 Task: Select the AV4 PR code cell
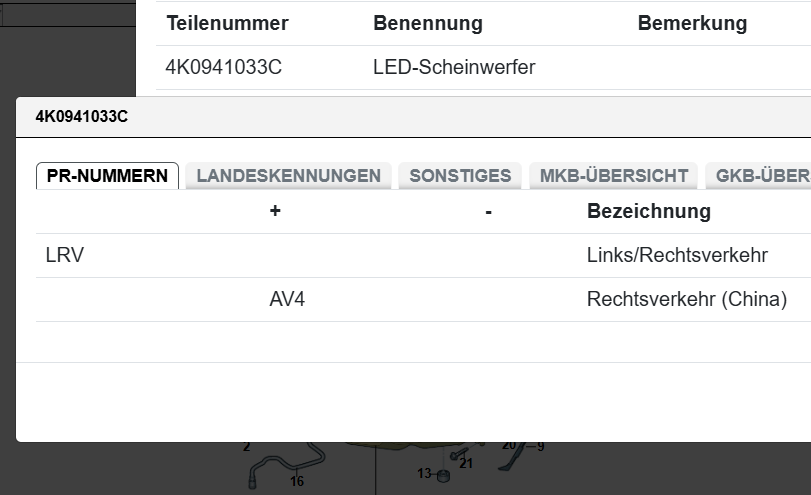(x=287, y=299)
